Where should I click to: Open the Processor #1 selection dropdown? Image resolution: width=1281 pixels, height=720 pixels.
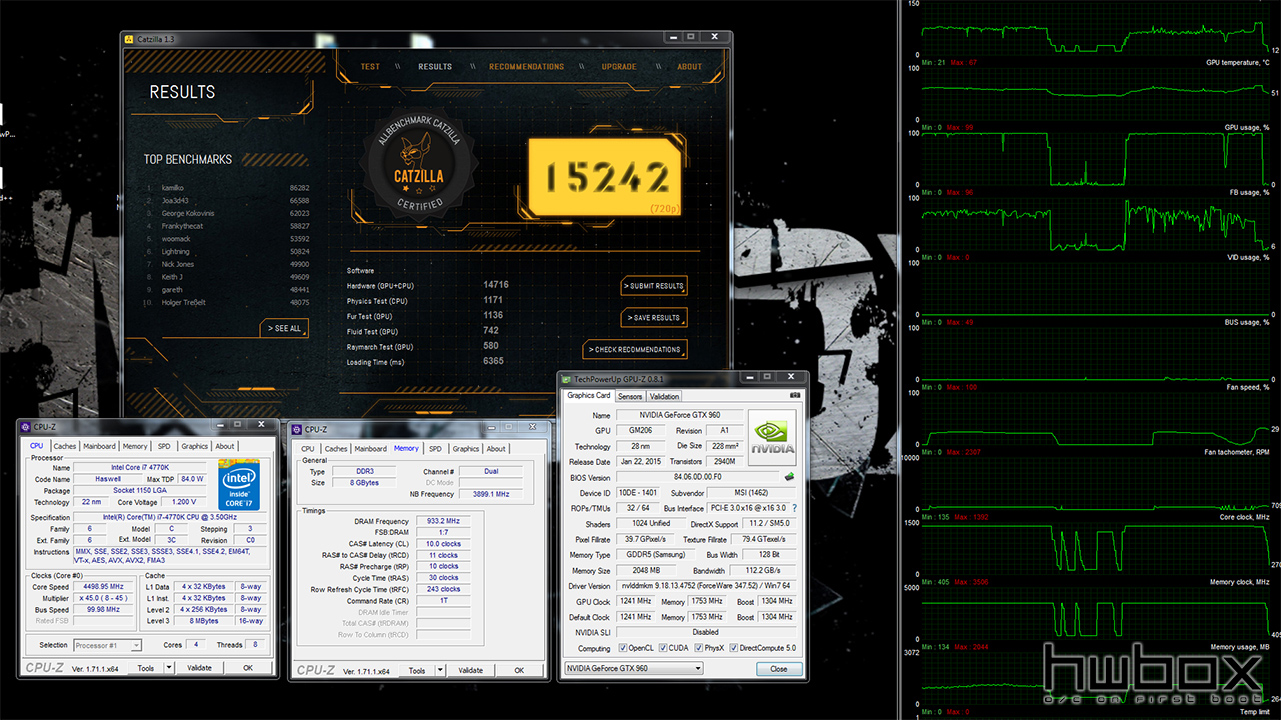coord(107,645)
